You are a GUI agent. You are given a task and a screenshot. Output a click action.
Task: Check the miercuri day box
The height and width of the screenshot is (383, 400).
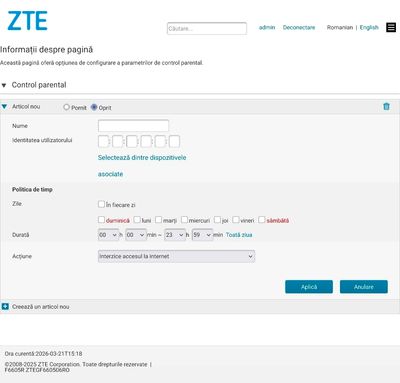(x=184, y=220)
